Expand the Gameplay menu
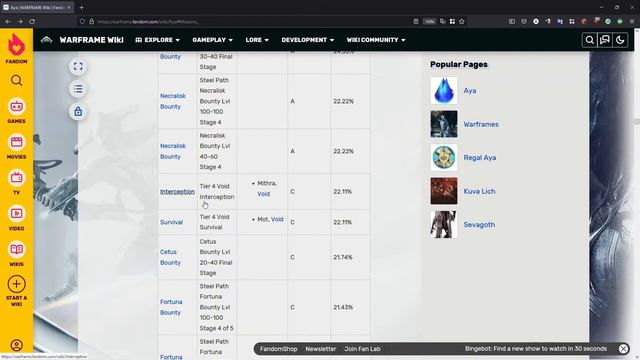 coord(212,40)
